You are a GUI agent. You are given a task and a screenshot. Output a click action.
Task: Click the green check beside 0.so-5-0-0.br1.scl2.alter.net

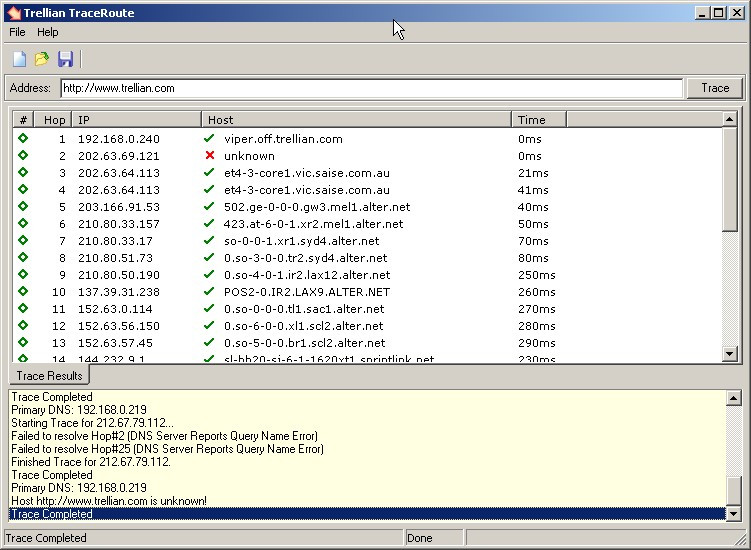(209, 343)
